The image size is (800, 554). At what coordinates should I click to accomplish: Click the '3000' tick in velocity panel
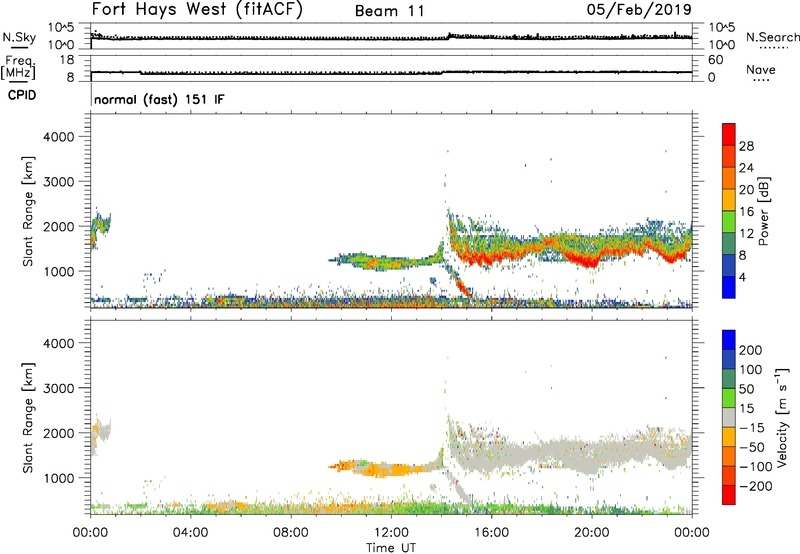(59, 388)
